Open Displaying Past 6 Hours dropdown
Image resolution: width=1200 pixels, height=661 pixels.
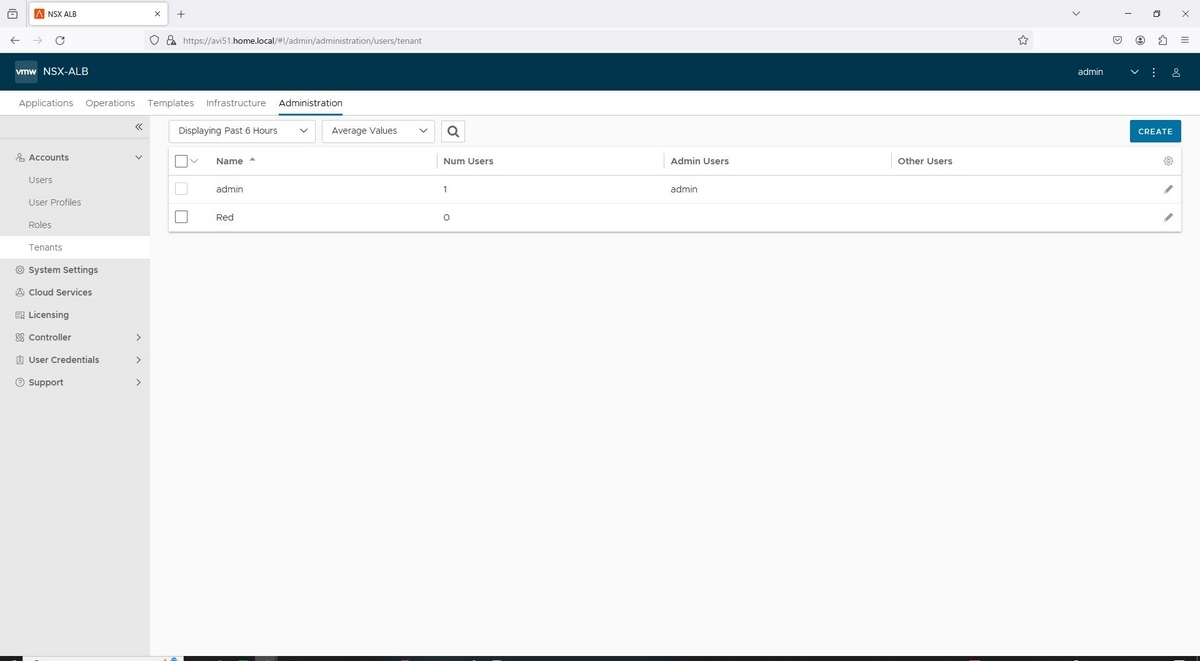point(242,131)
